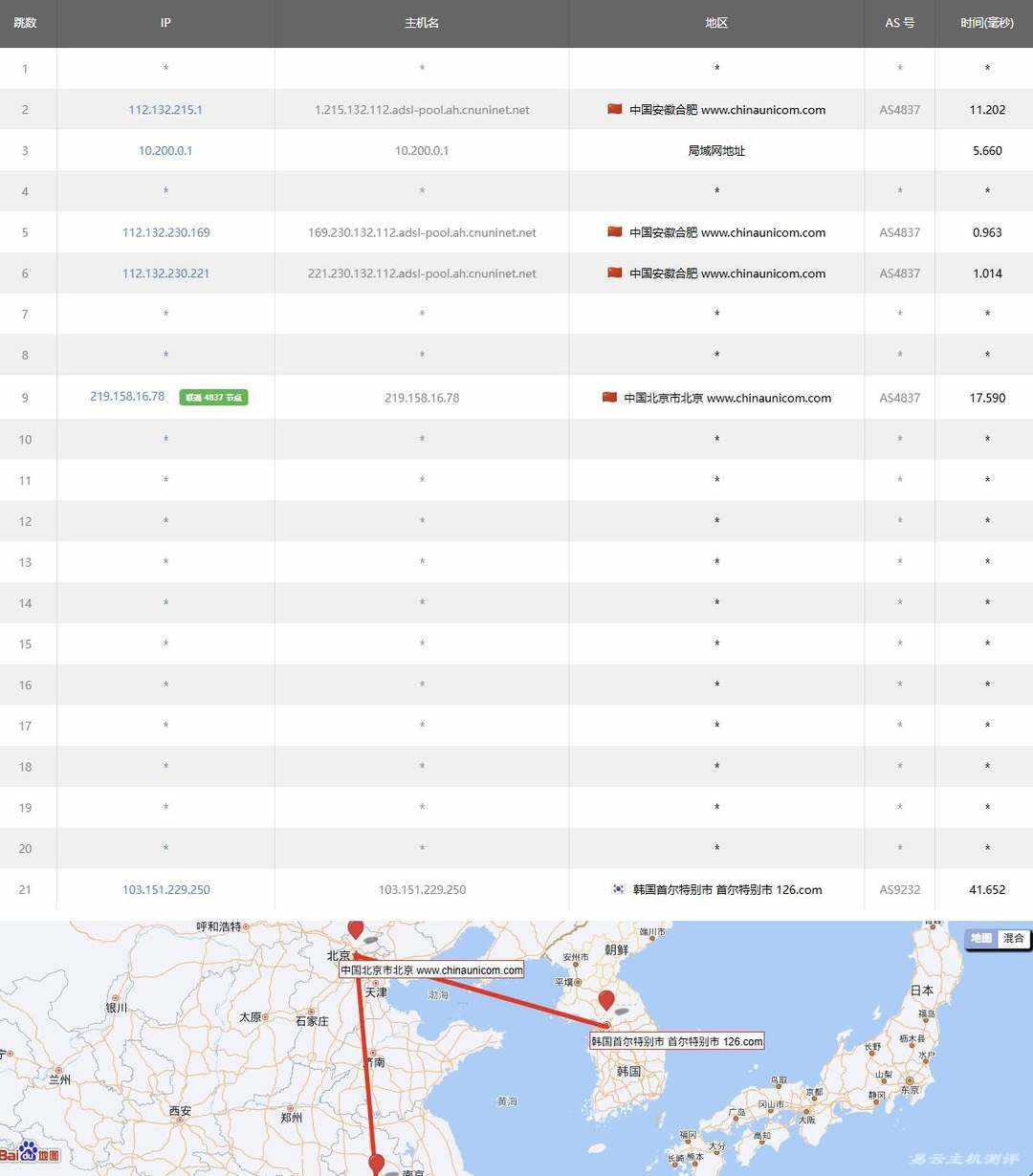The image size is (1033, 1176).
Task: Click the 地区 column header
Action: pos(716,23)
